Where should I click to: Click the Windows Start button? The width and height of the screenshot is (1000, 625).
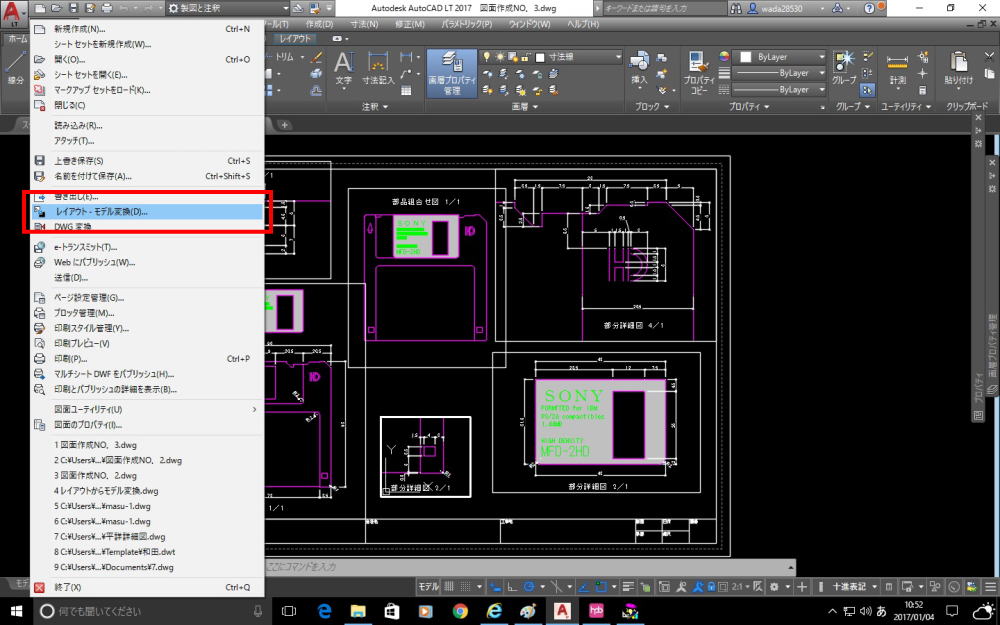coord(15,611)
